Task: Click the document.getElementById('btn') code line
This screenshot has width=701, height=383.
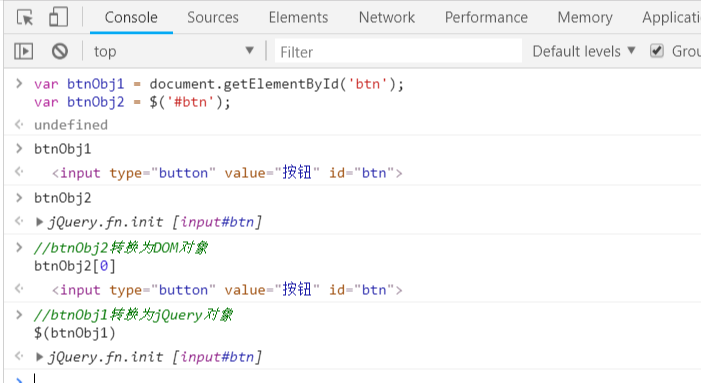Action: (x=219, y=84)
